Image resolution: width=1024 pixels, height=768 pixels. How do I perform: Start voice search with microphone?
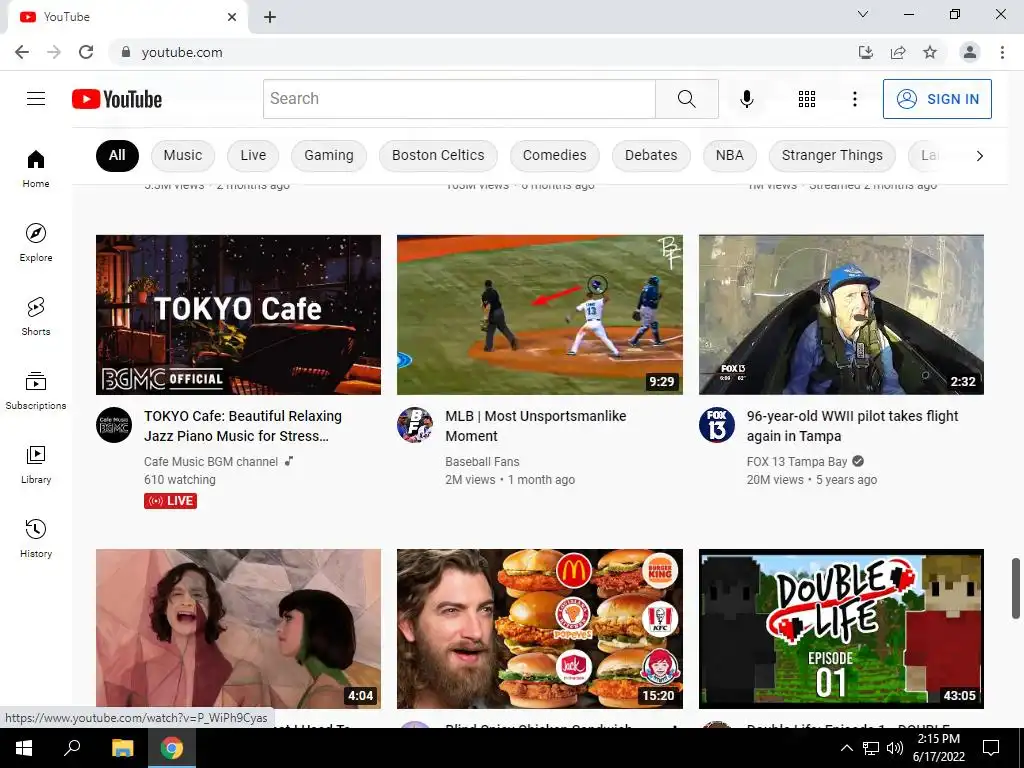click(x=746, y=99)
